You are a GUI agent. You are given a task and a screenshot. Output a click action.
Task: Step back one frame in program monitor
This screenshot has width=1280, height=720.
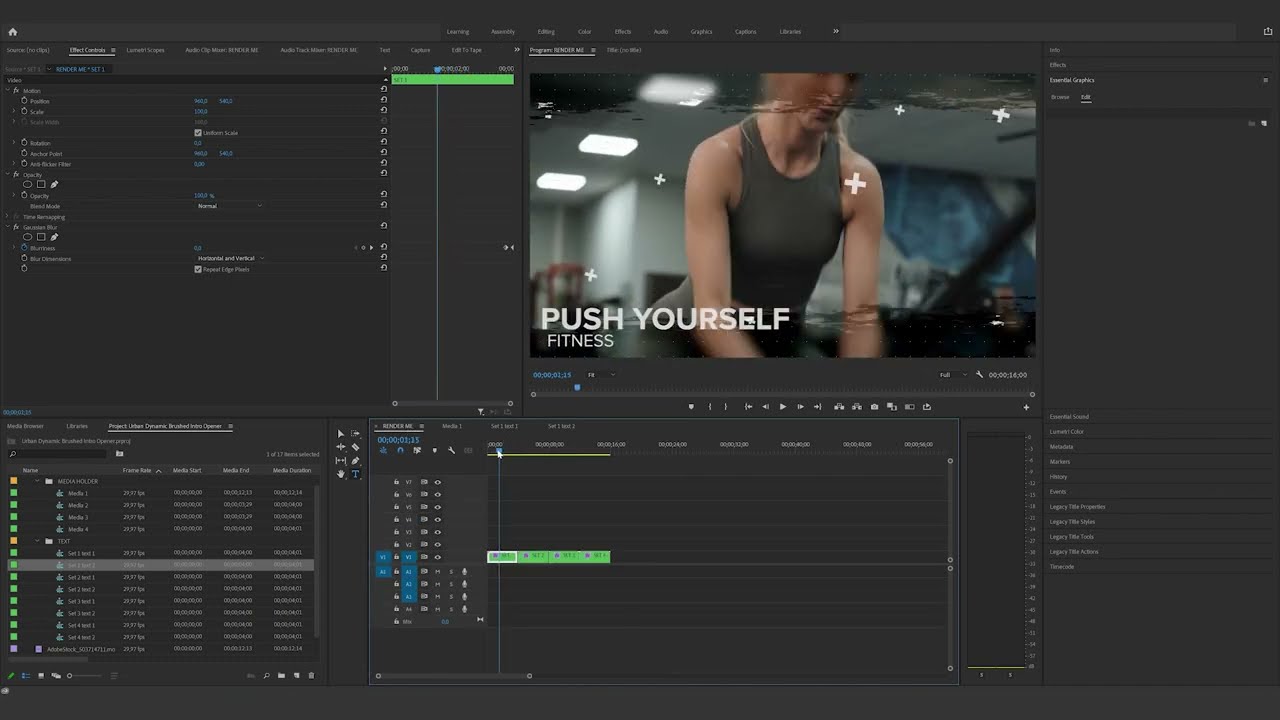765,407
